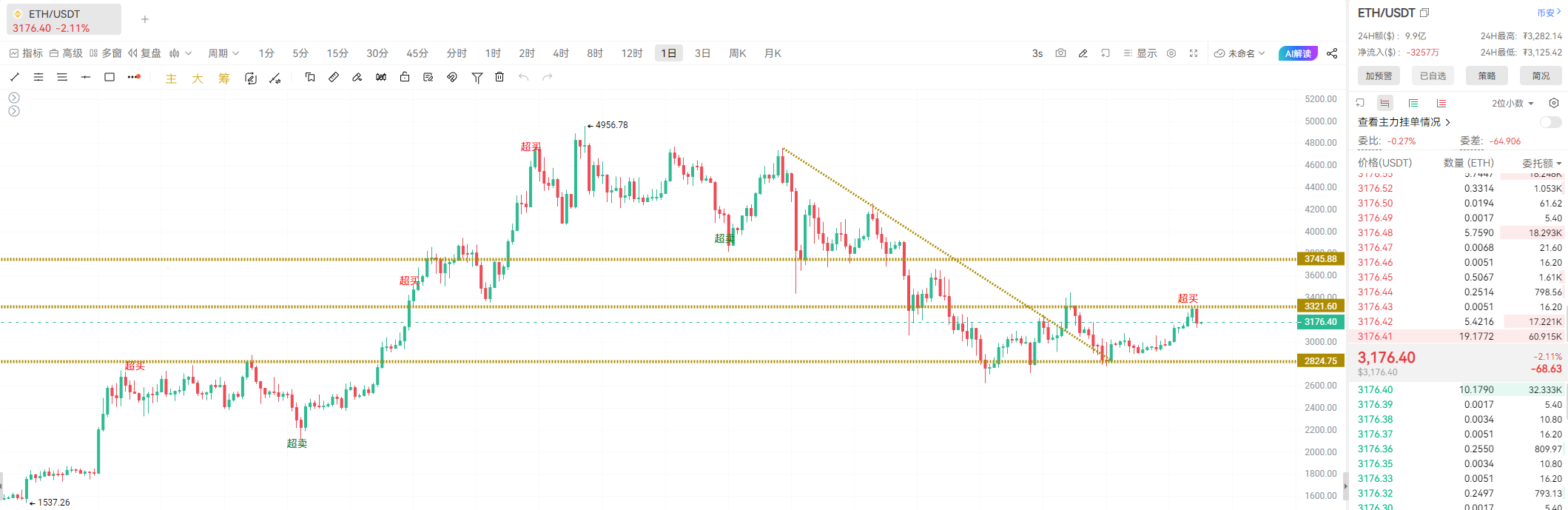Click the 3321.60 price line label
Image resolution: width=1568 pixels, height=510 pixels.
(1321, 306)
